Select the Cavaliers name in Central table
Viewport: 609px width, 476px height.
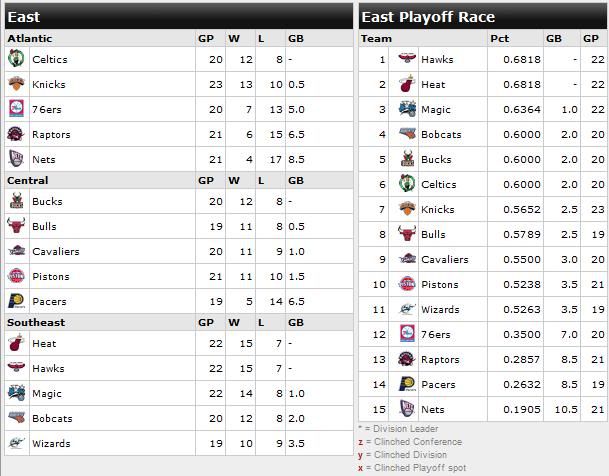tap(56, 251)
